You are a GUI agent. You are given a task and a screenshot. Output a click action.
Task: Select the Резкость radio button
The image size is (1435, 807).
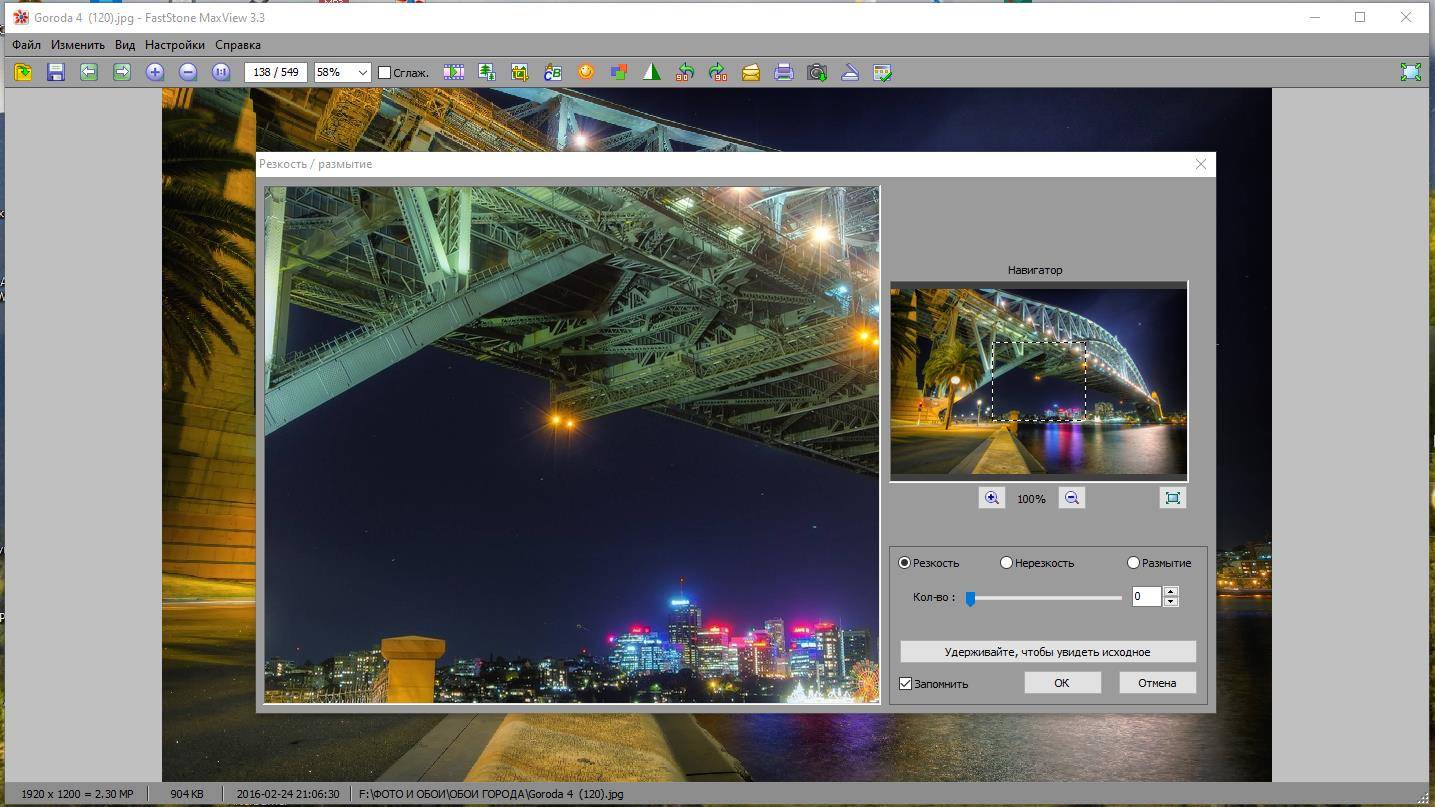905,563
